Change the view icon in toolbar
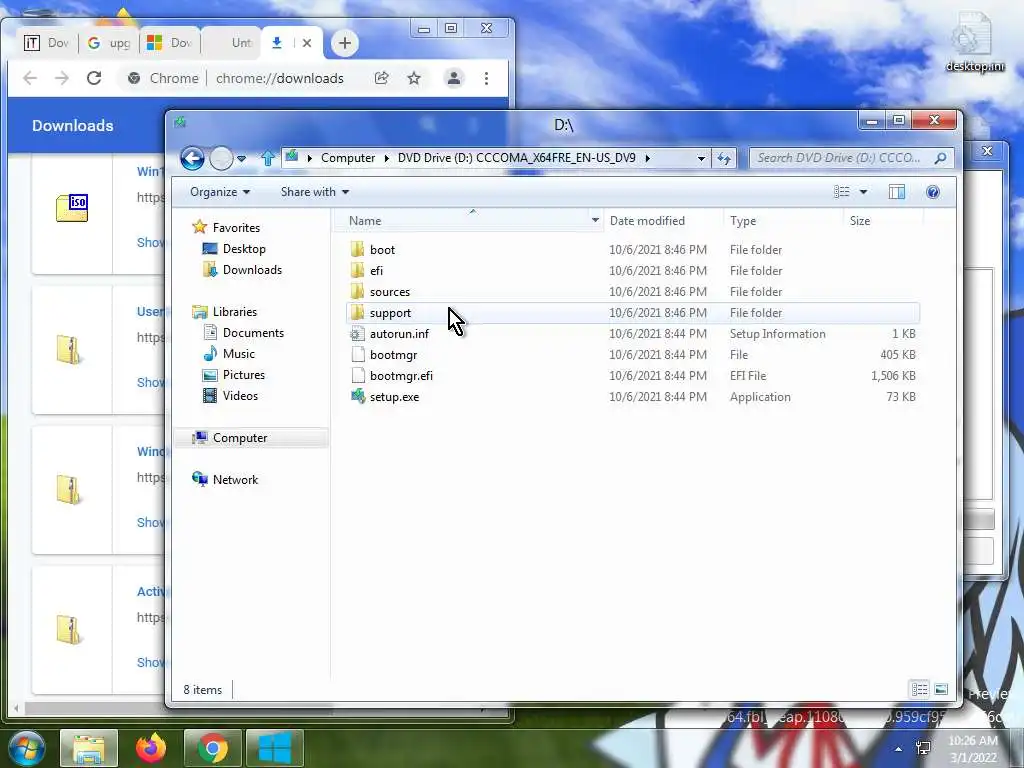The width and height of the screenshot is (1024, 768). pos(842,192)
